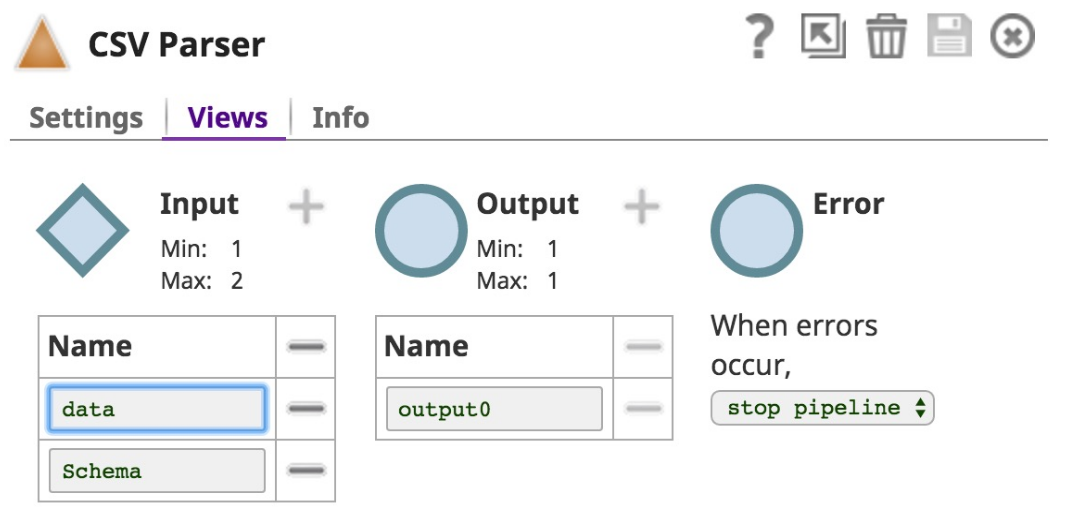1092x522 pixels.
Task: Focus the Schema input name field
Action: tap(156, 470)
